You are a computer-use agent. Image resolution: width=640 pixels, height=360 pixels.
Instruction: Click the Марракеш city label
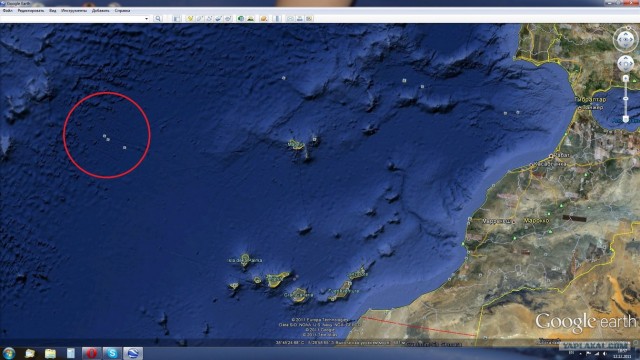[496, 221]
